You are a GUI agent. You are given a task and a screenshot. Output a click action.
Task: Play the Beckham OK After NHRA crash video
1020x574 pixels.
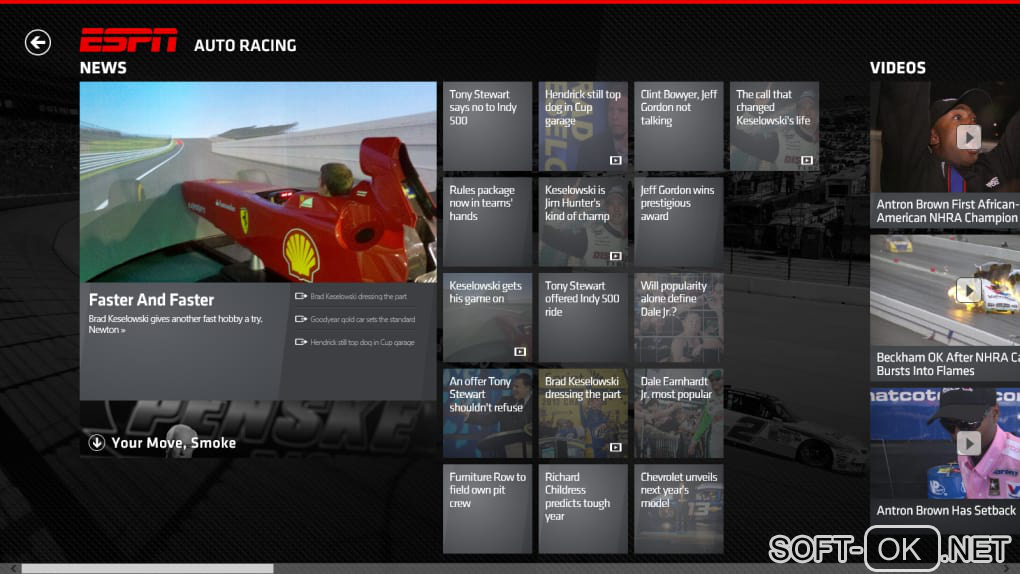[968, 290]
